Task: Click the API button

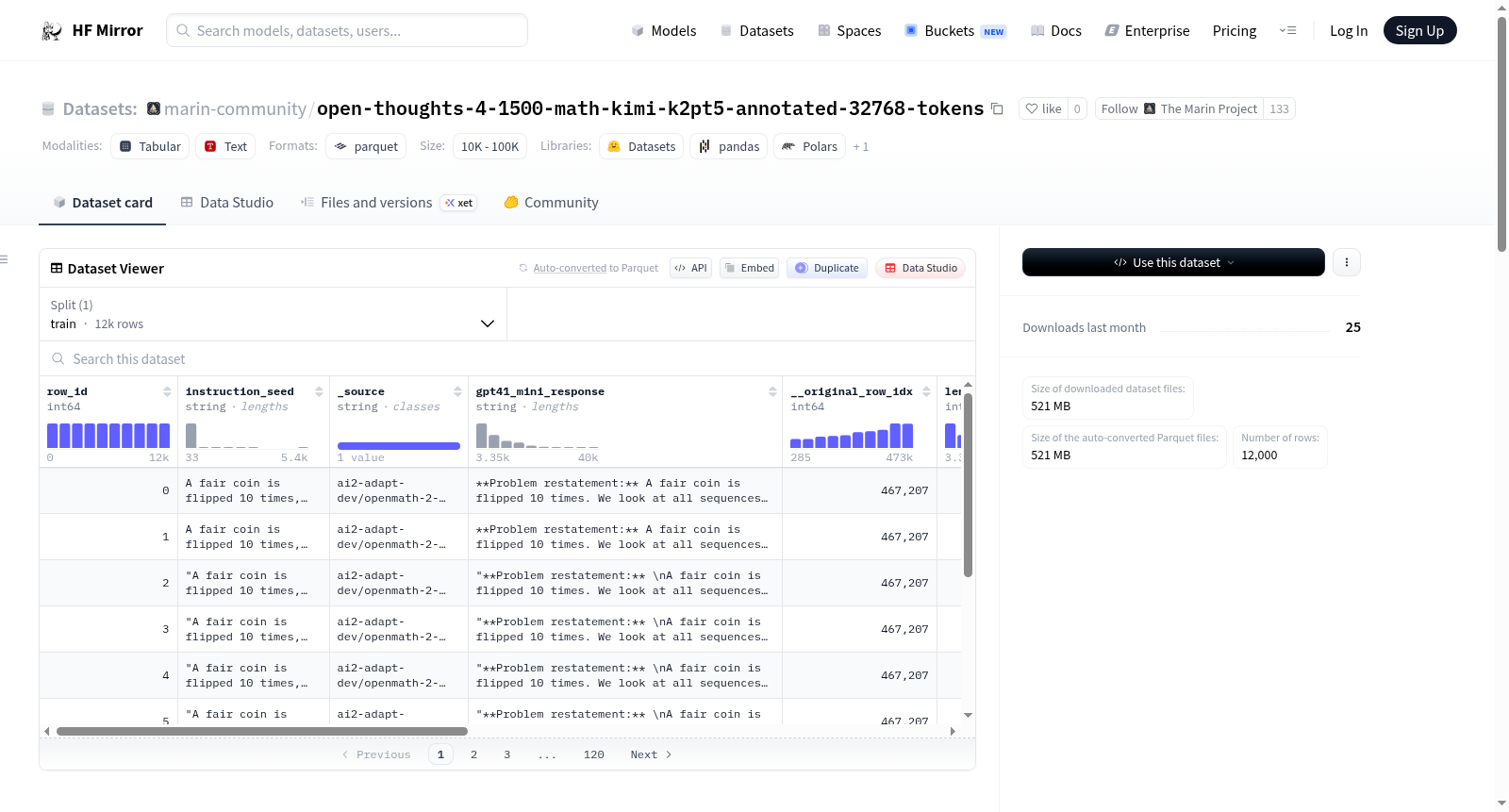Action: pyautogui.click(x=690, y=268)
